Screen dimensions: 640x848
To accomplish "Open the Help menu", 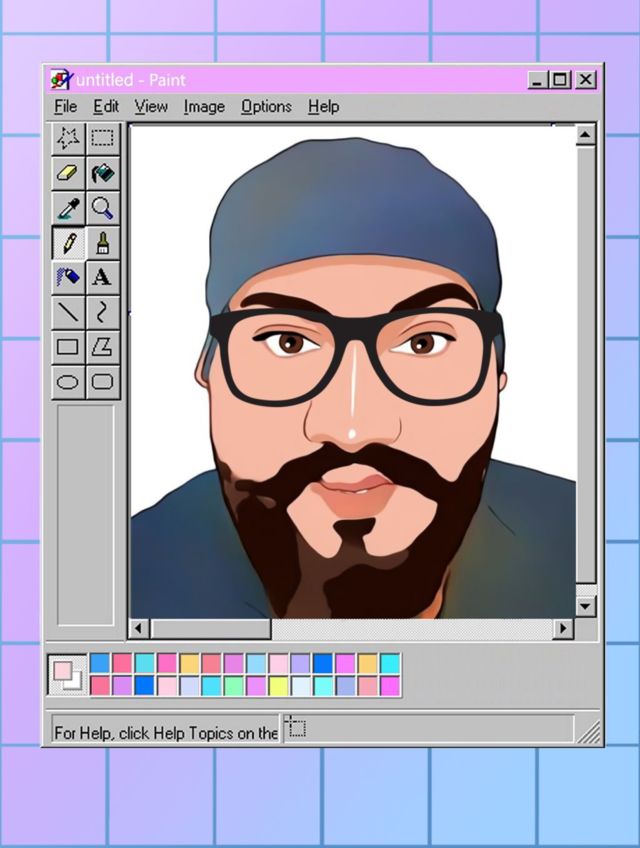I will click(323, 106).
